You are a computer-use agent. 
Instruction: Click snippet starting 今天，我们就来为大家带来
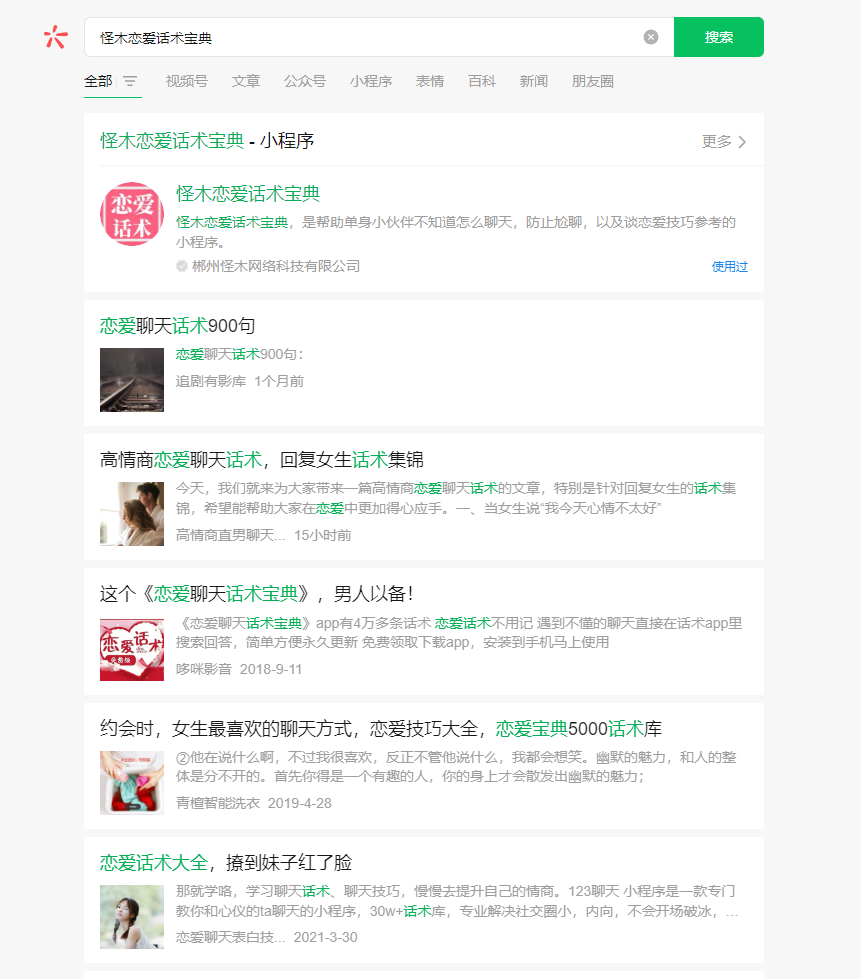pos(456,498)
